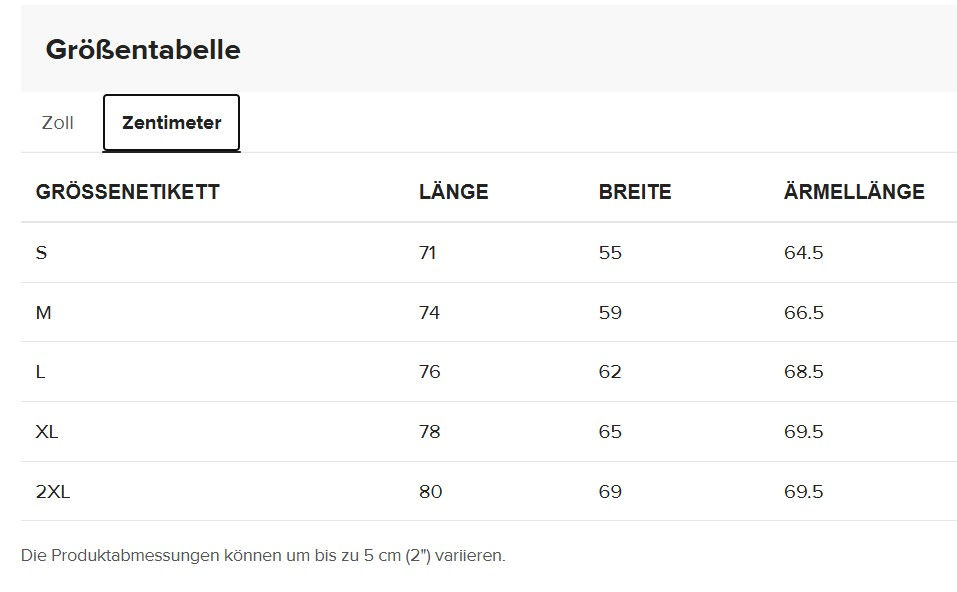Click the length value 78
This screenshot has height=592, width=957.
430,431
